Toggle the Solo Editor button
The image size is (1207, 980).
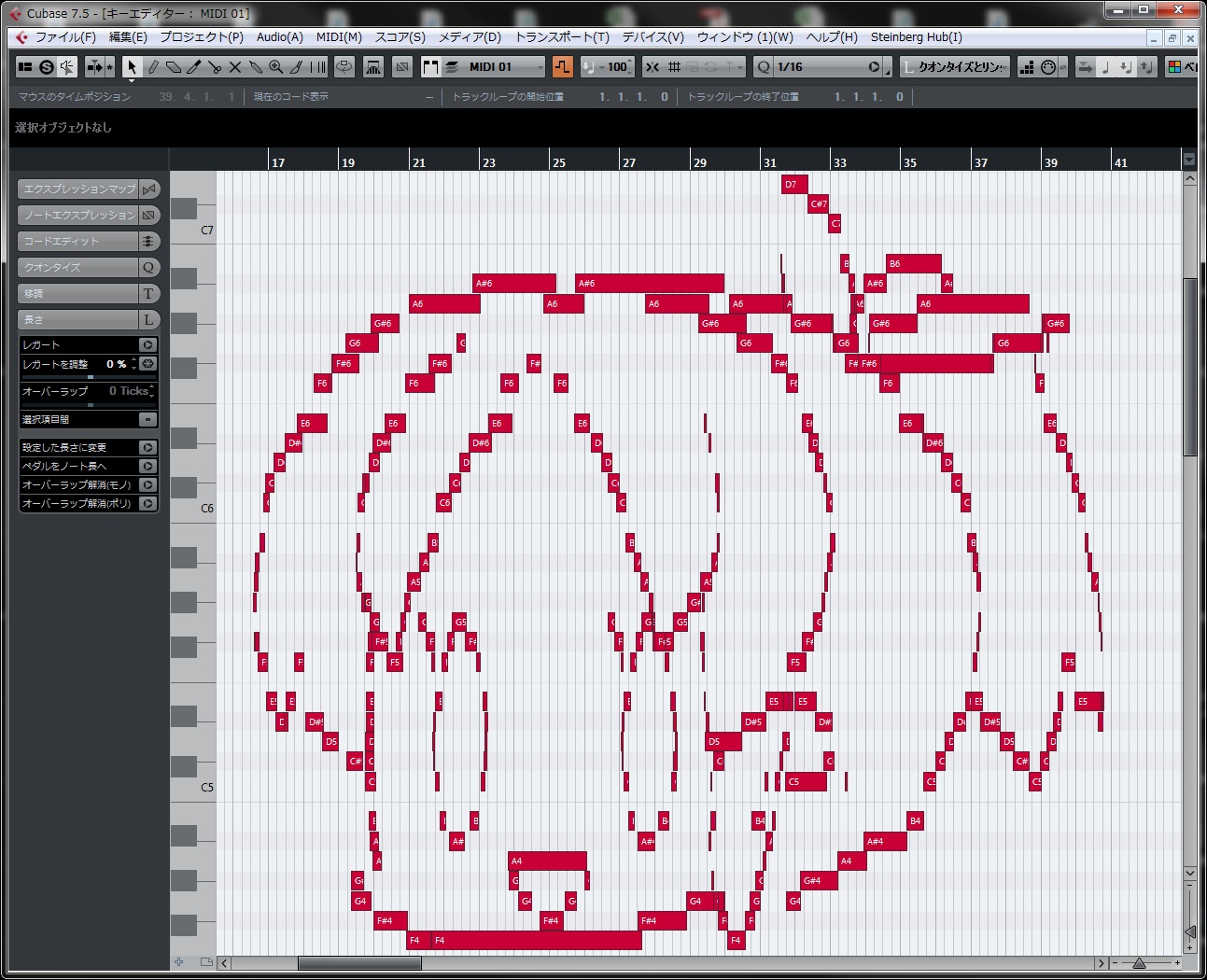[46, 67]
